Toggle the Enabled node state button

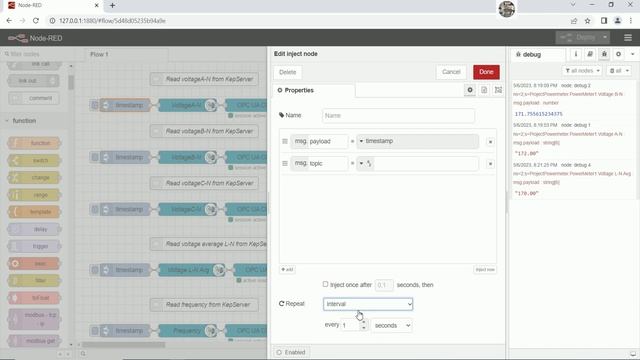pos(291,352)
